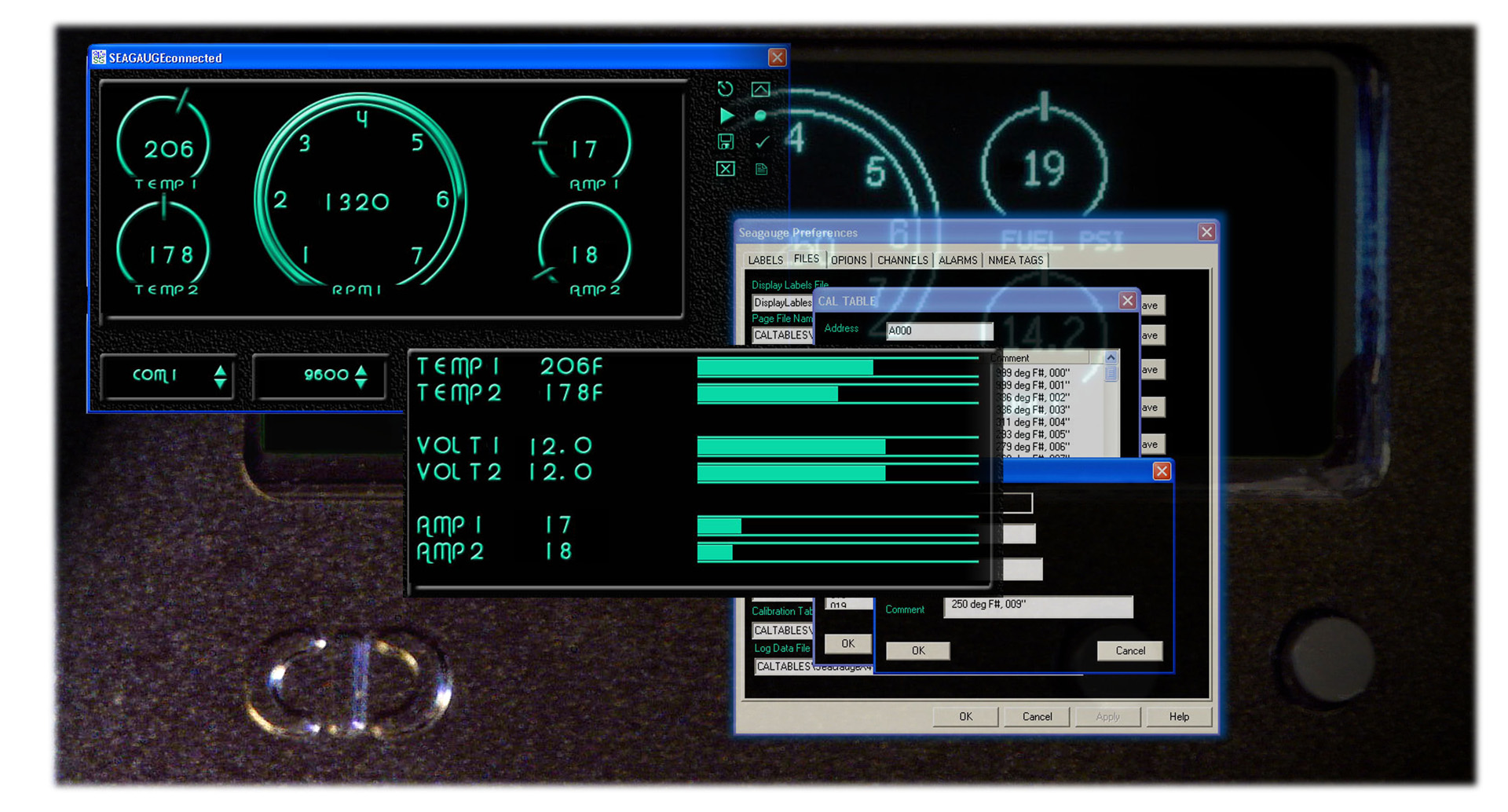The width and height of the screenshot is (1508, 812).
Task: Select the NMEA TAGS tab
Action: 1015,261
